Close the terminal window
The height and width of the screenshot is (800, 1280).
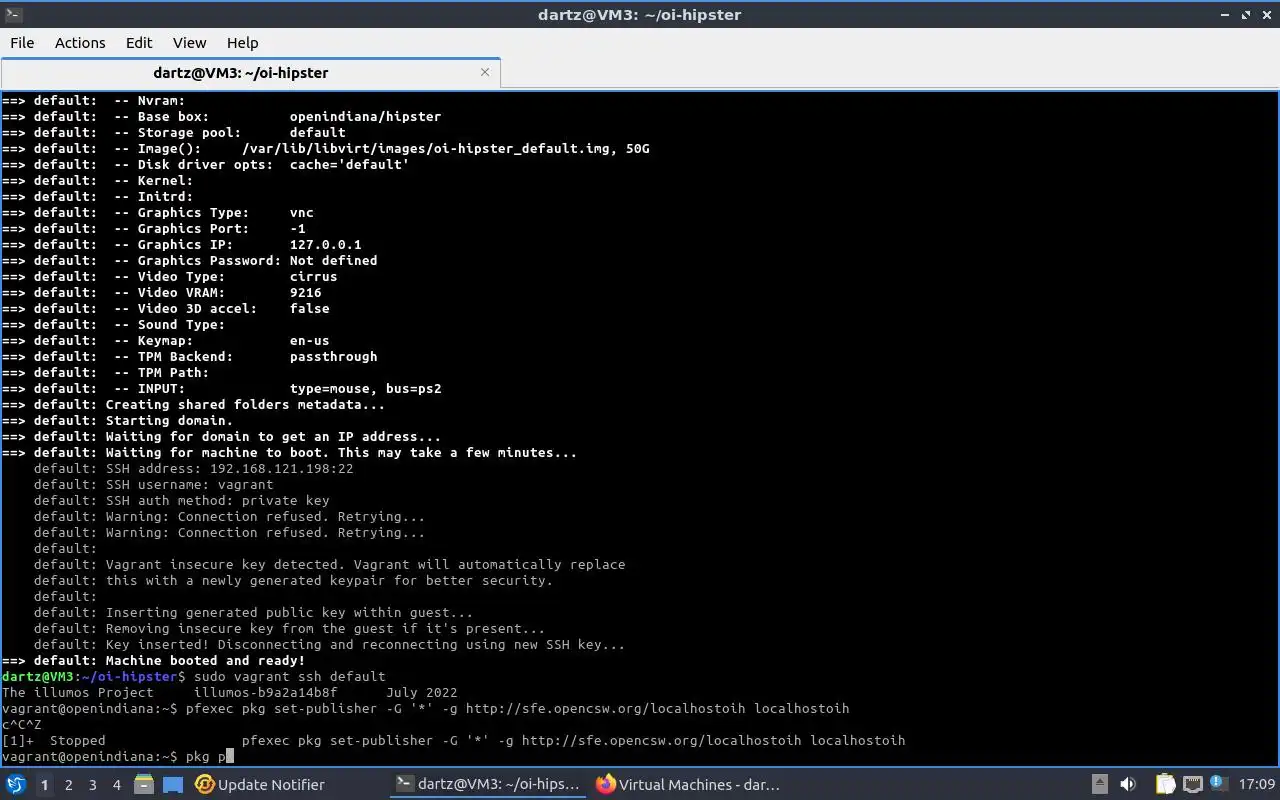[1266, 14]
